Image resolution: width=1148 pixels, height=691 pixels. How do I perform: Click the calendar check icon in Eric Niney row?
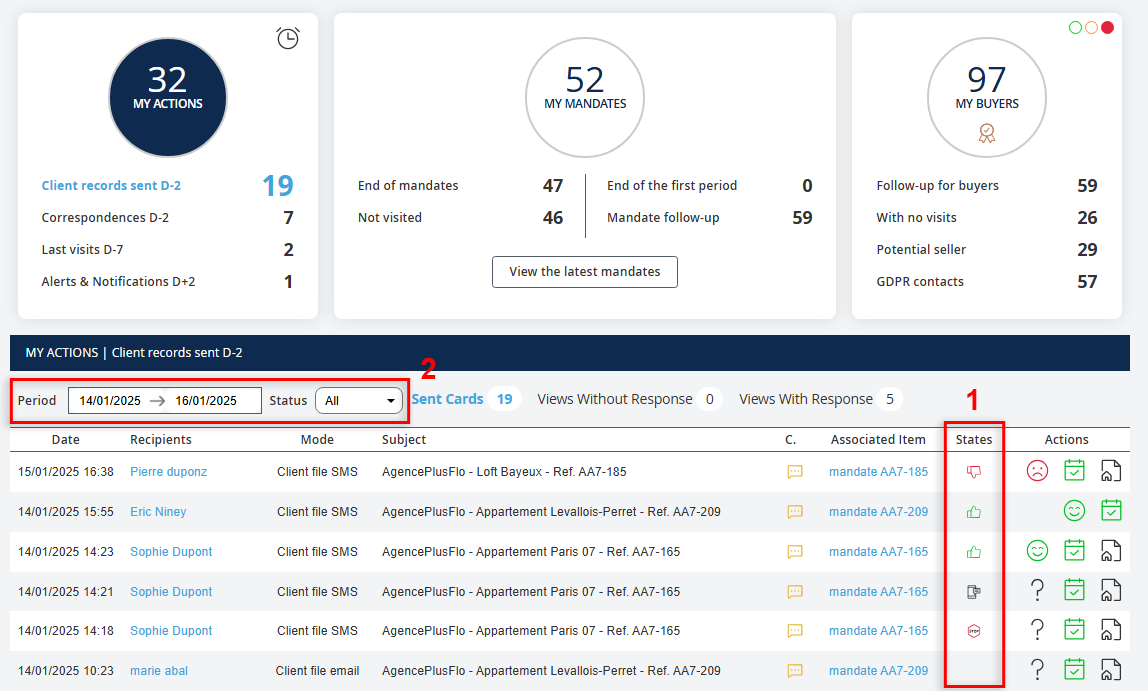pyautogui.click(x=1111, y=511)
